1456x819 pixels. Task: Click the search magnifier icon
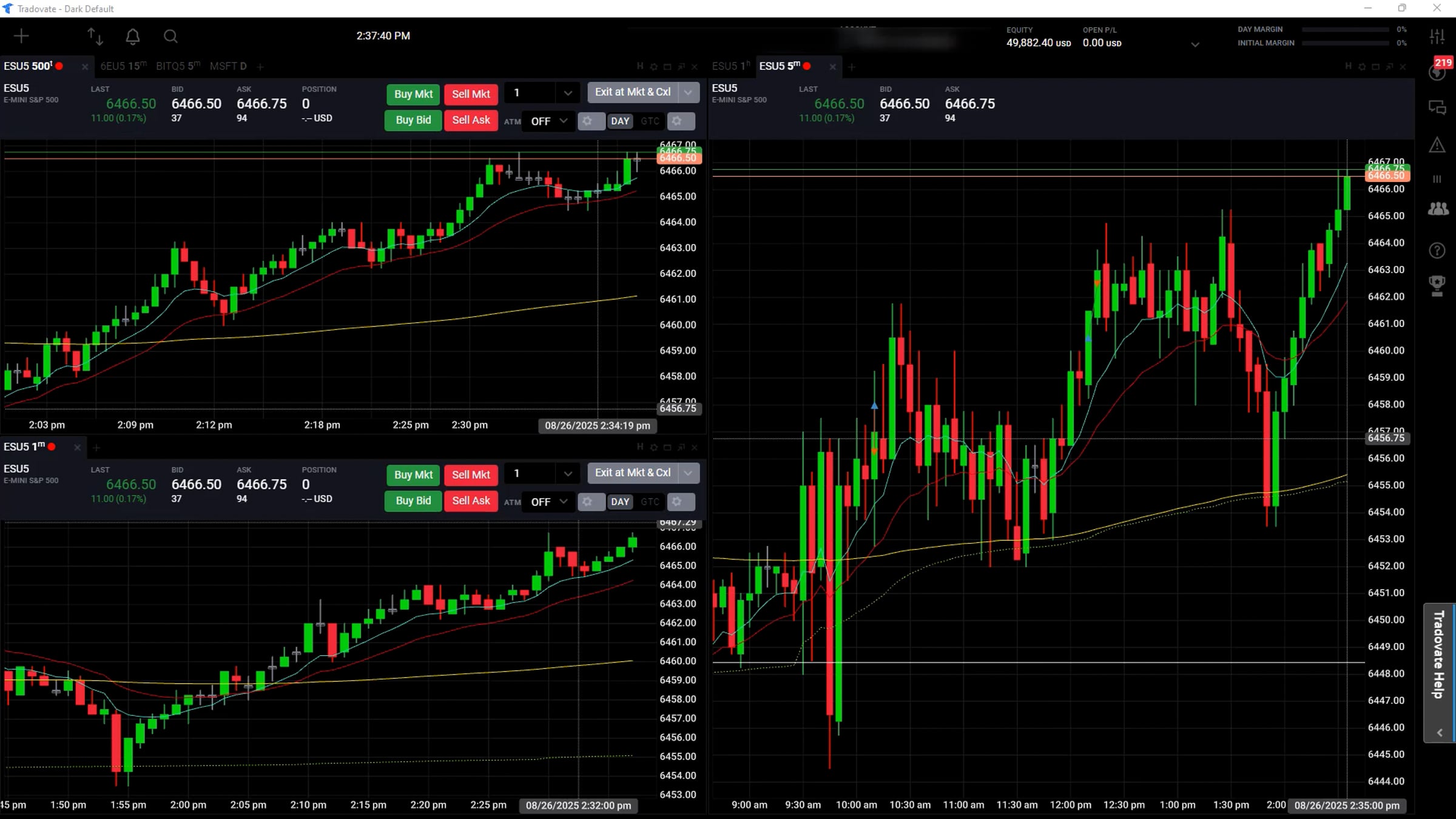pos(170,36)
